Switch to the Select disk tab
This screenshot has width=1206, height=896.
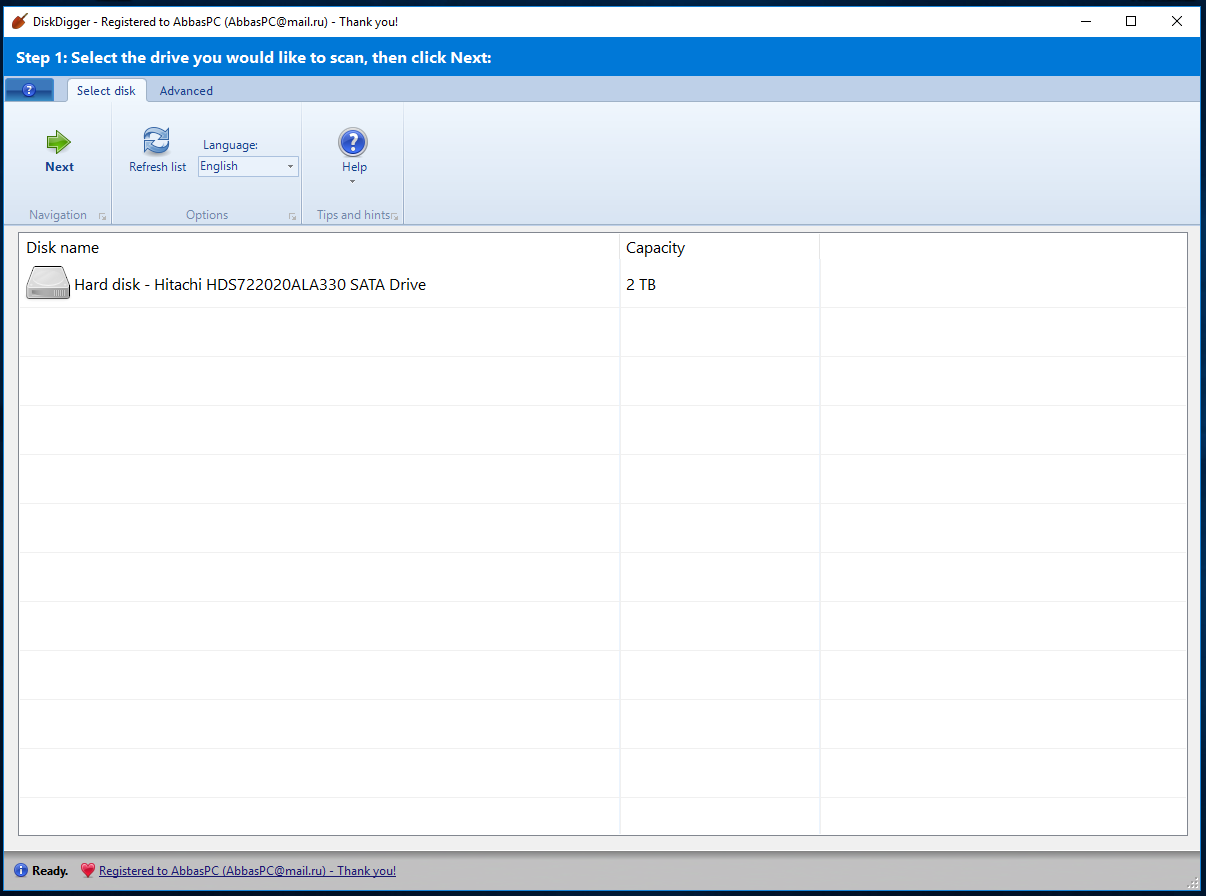pyautogui.click(x=107, y=90)
